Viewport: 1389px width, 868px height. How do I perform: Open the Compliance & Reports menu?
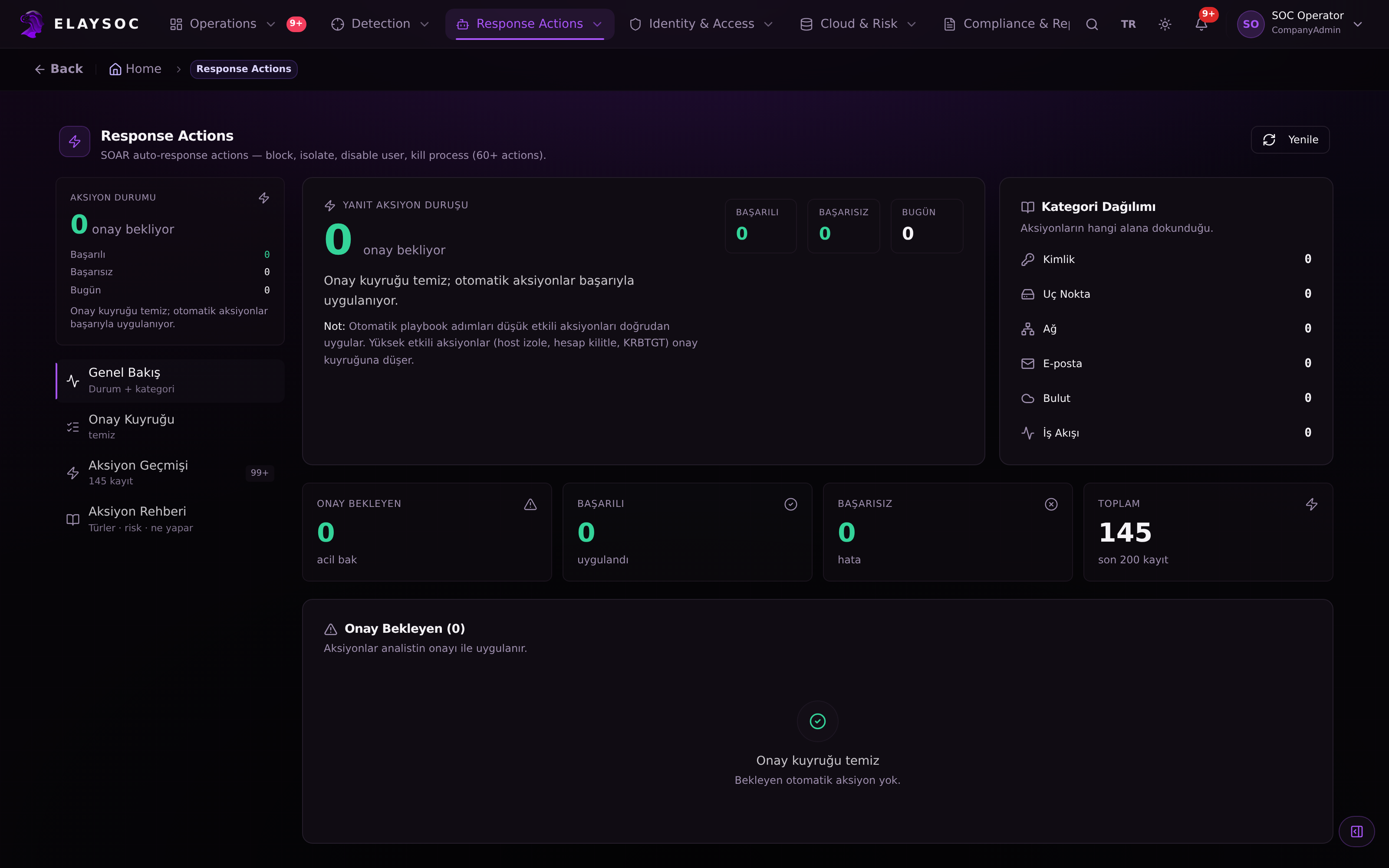tap(1007, 24)
